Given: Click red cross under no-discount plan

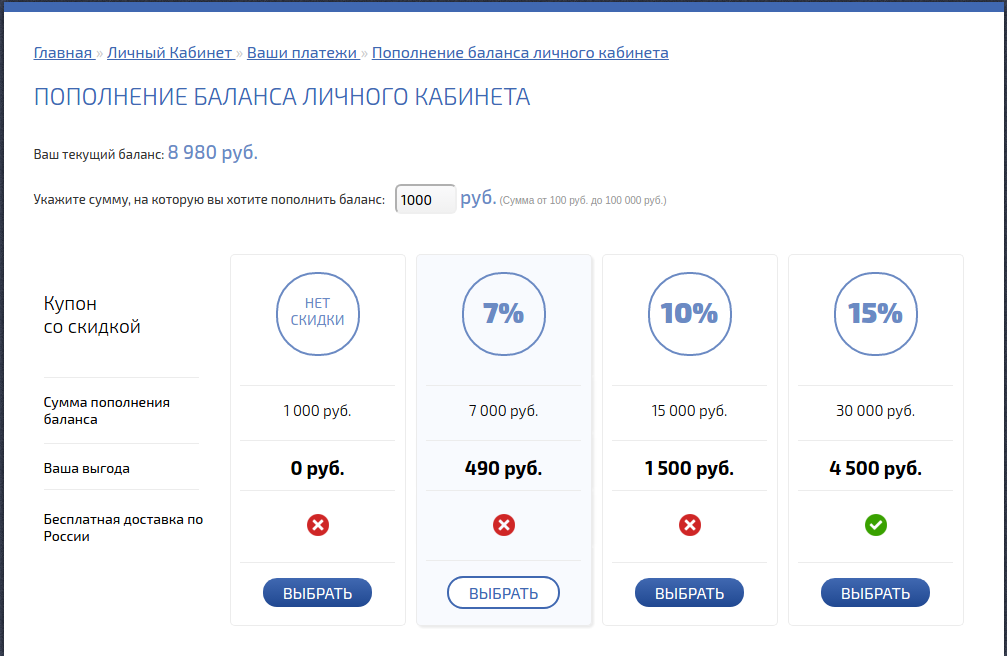Looking at the screenshot, I should point(318,525).
